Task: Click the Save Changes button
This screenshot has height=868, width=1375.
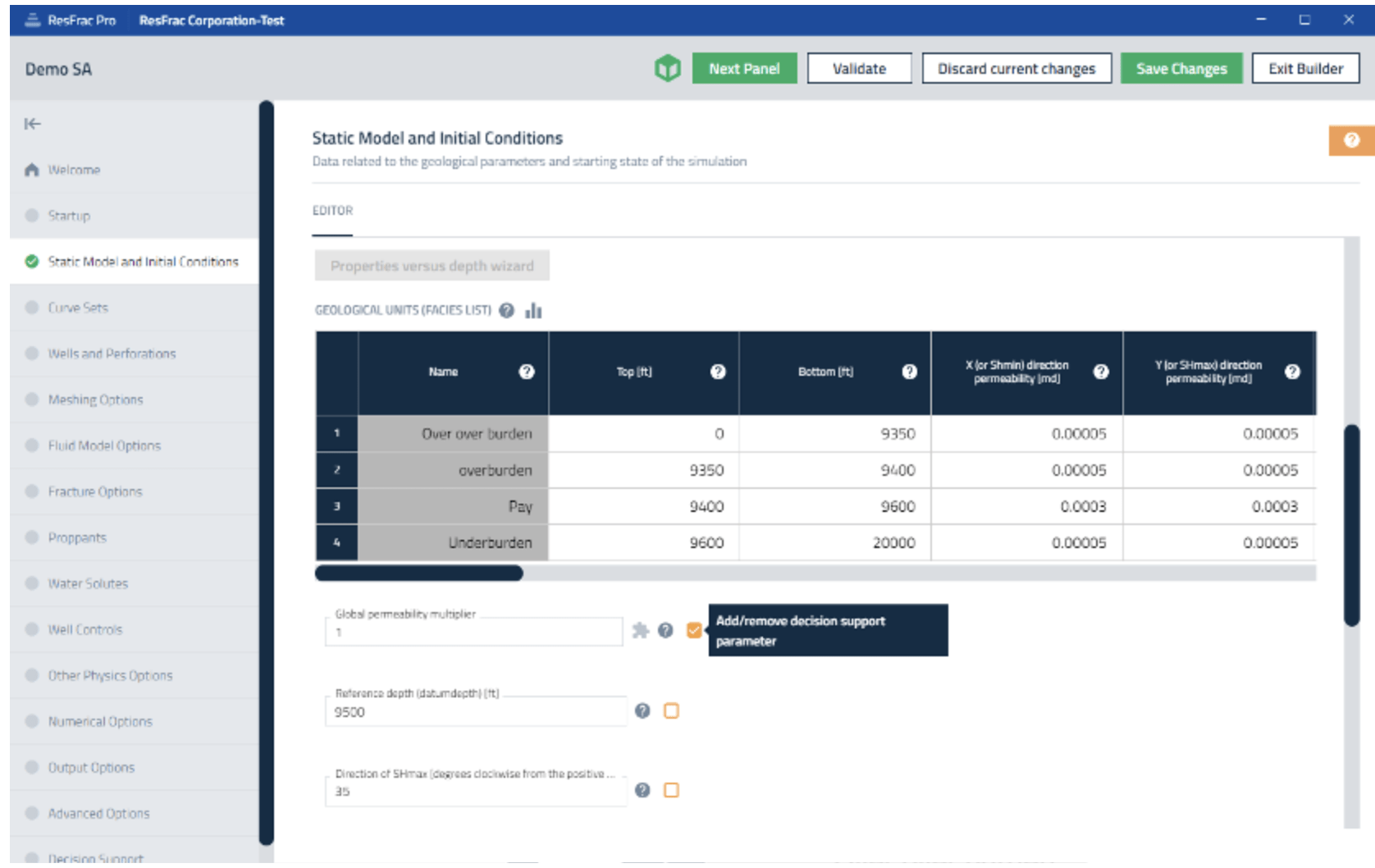Action: (1181, 69)
